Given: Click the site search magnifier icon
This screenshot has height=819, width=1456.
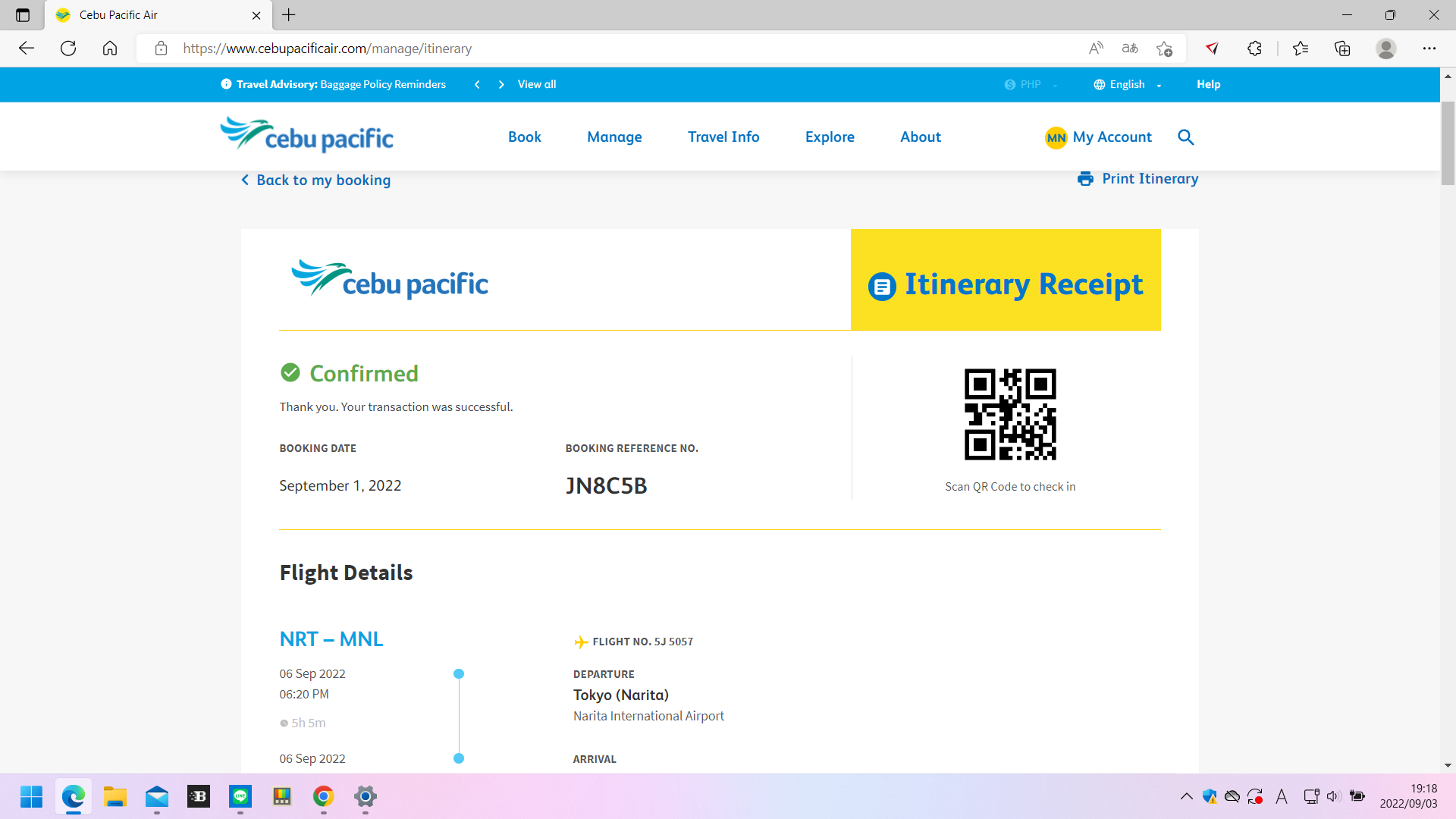Looking at the screenshot, I should click(x=1186, y=137).
